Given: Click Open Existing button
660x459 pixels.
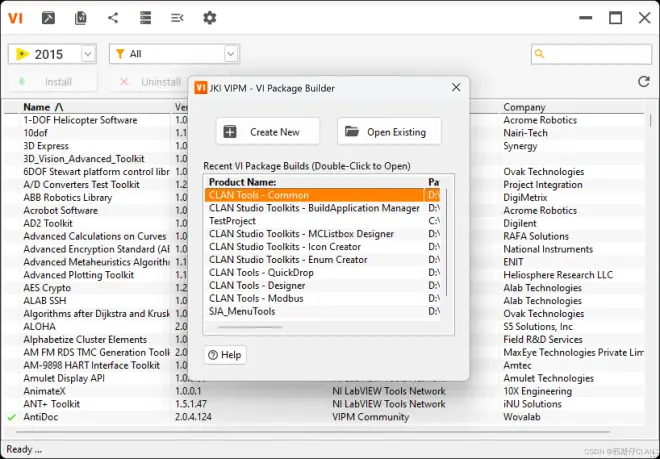Looking at the screenshot, I should tap(389, 132).
